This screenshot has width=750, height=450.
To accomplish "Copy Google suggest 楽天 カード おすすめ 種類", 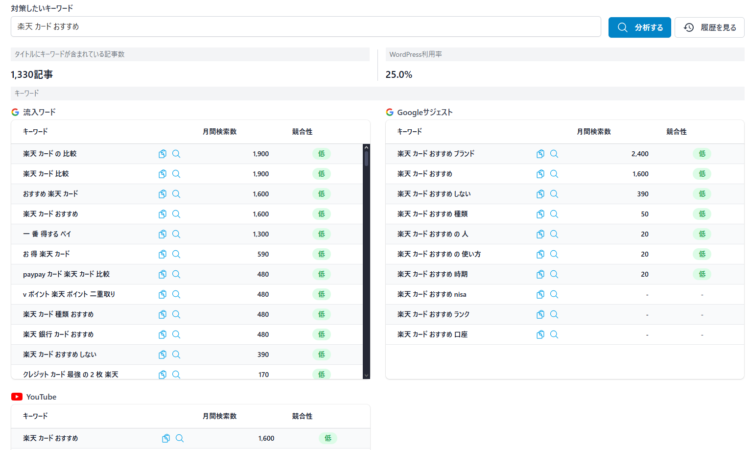I will (540, 214).
